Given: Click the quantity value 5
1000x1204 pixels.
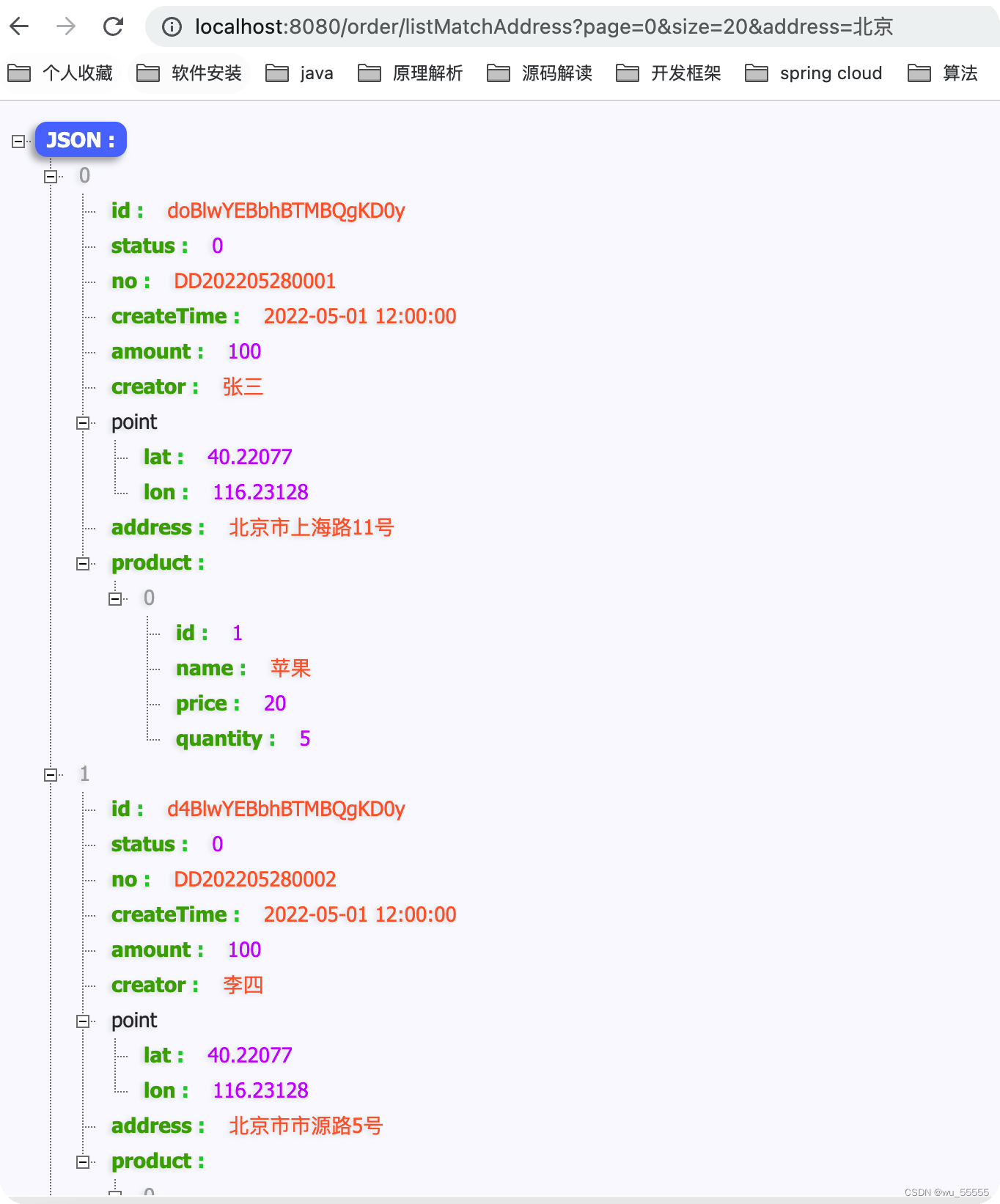Looking at the screenshot, I should point(305,739).
